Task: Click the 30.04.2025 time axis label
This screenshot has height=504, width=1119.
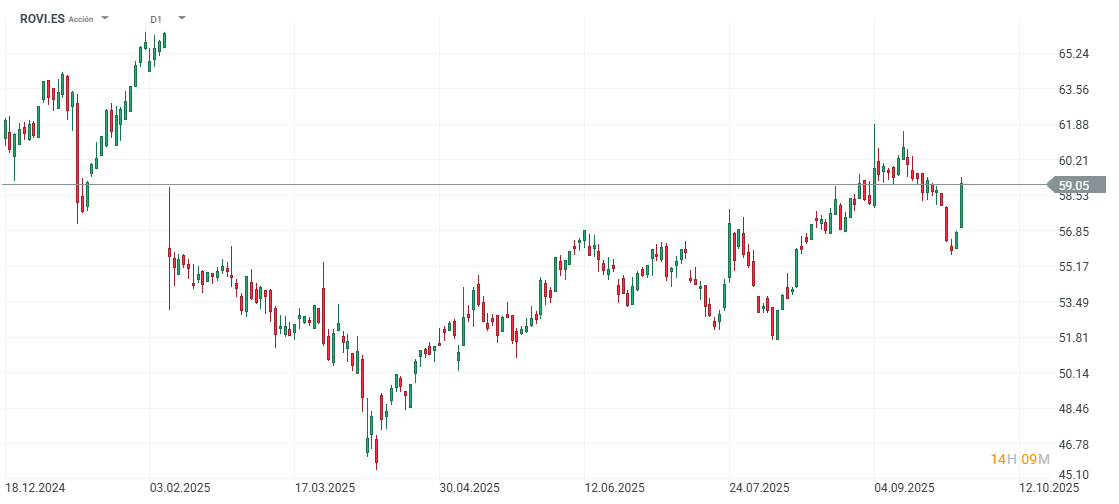Action: point(470,488)
